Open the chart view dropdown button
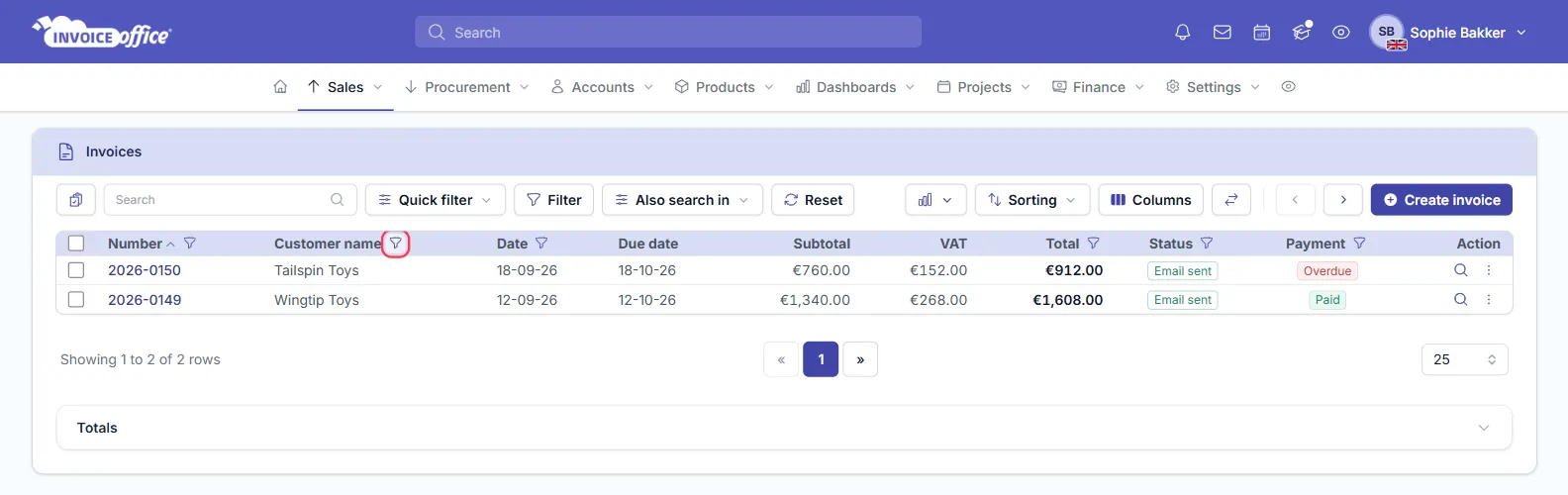1568x495 pixels. 935,200
